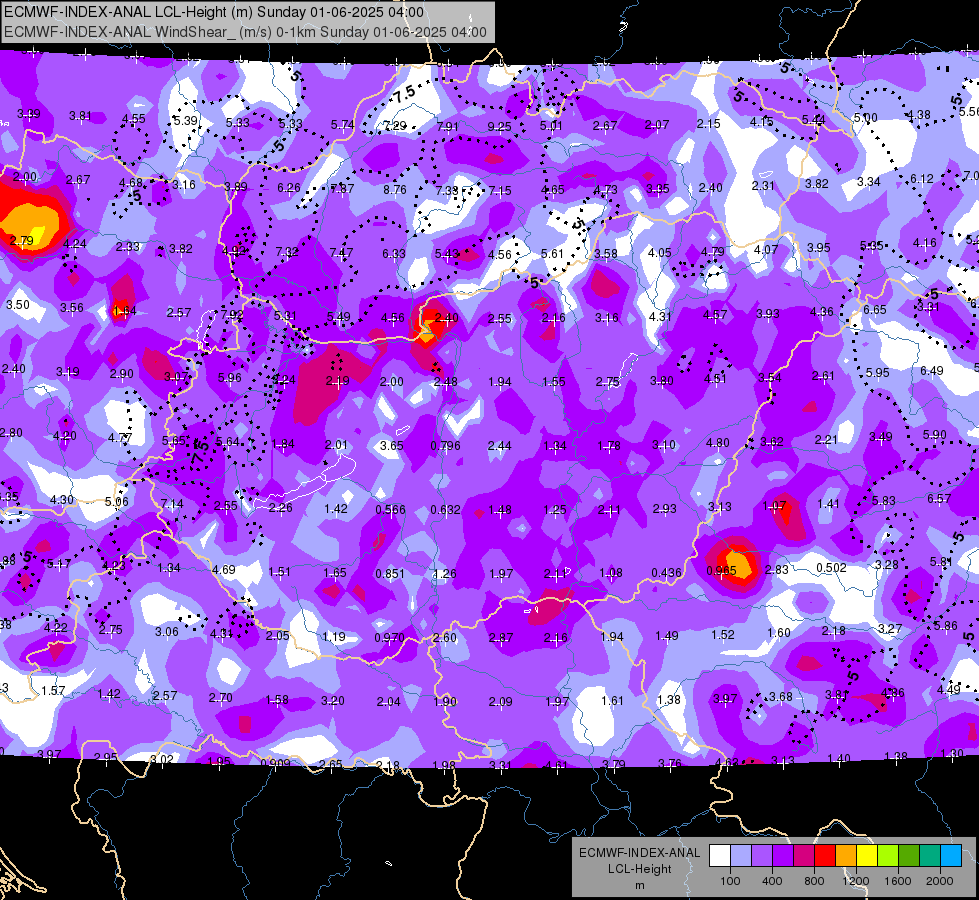Click the '100' legend tick label
Image resolution: width=979 pixels, height=900 pixels.
click(730, 881)
